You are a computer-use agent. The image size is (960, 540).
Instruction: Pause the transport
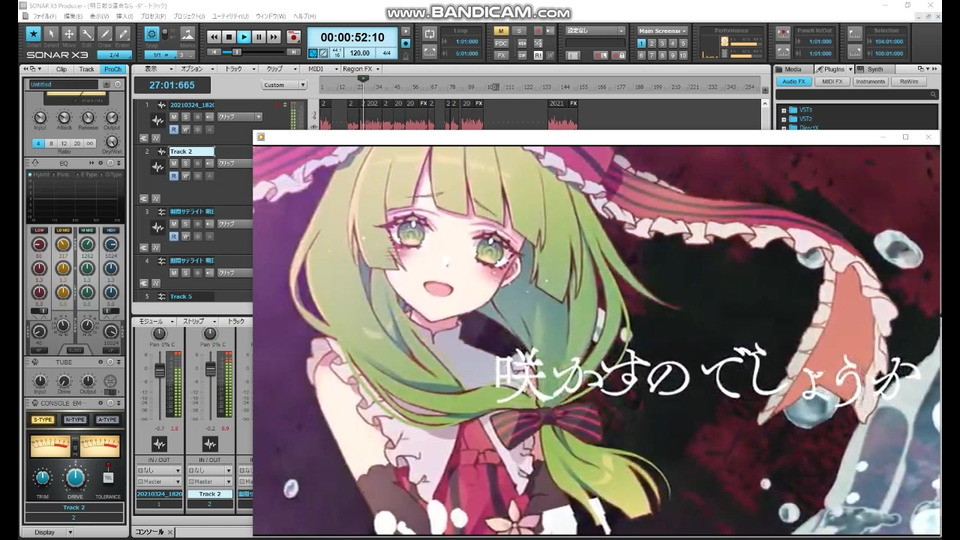point(259,37)
